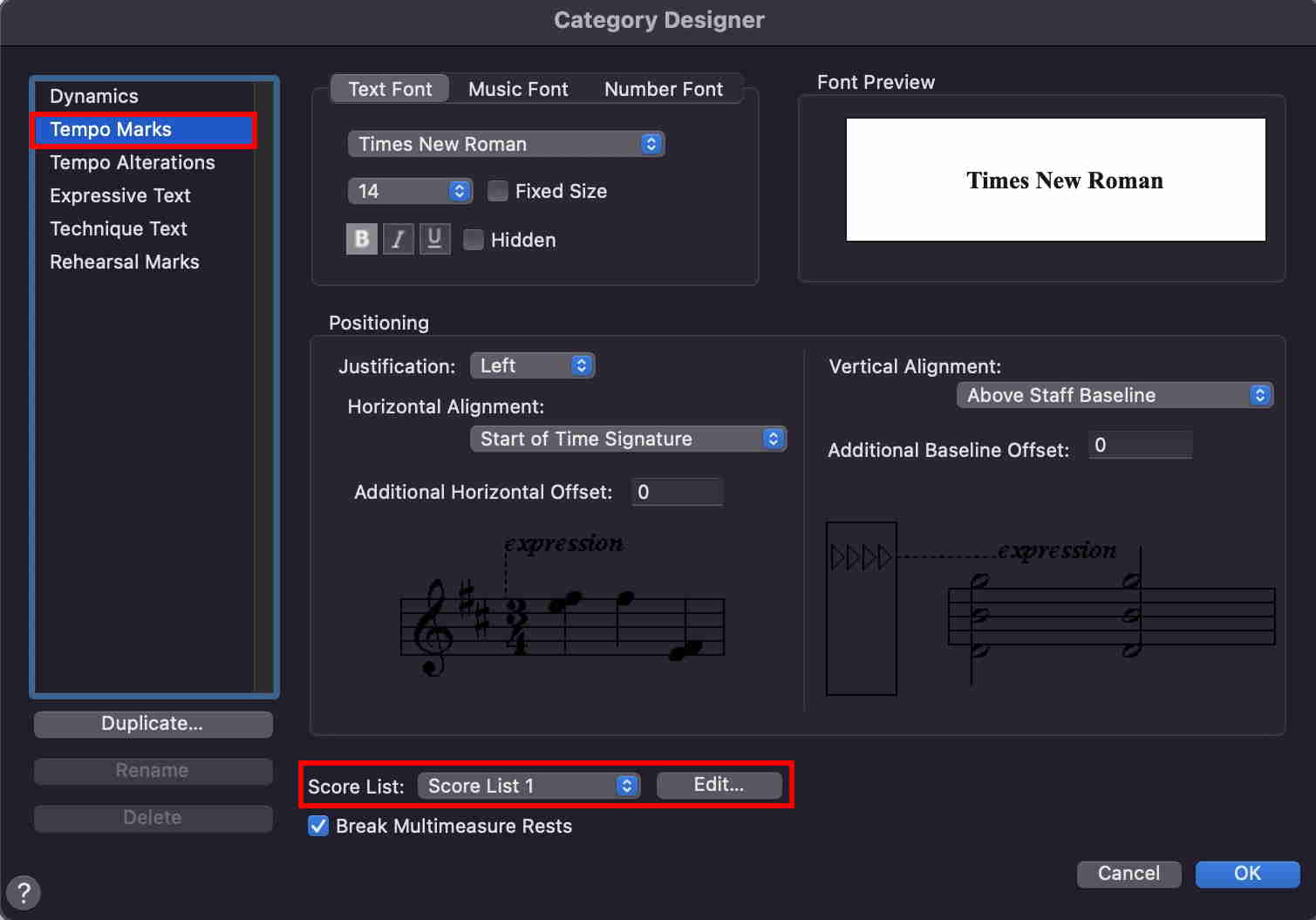Image resolution: width=1316 pixels, height=920 pixels.
Task: Open the Score List 1 dropdown
Action: (528, 786)
